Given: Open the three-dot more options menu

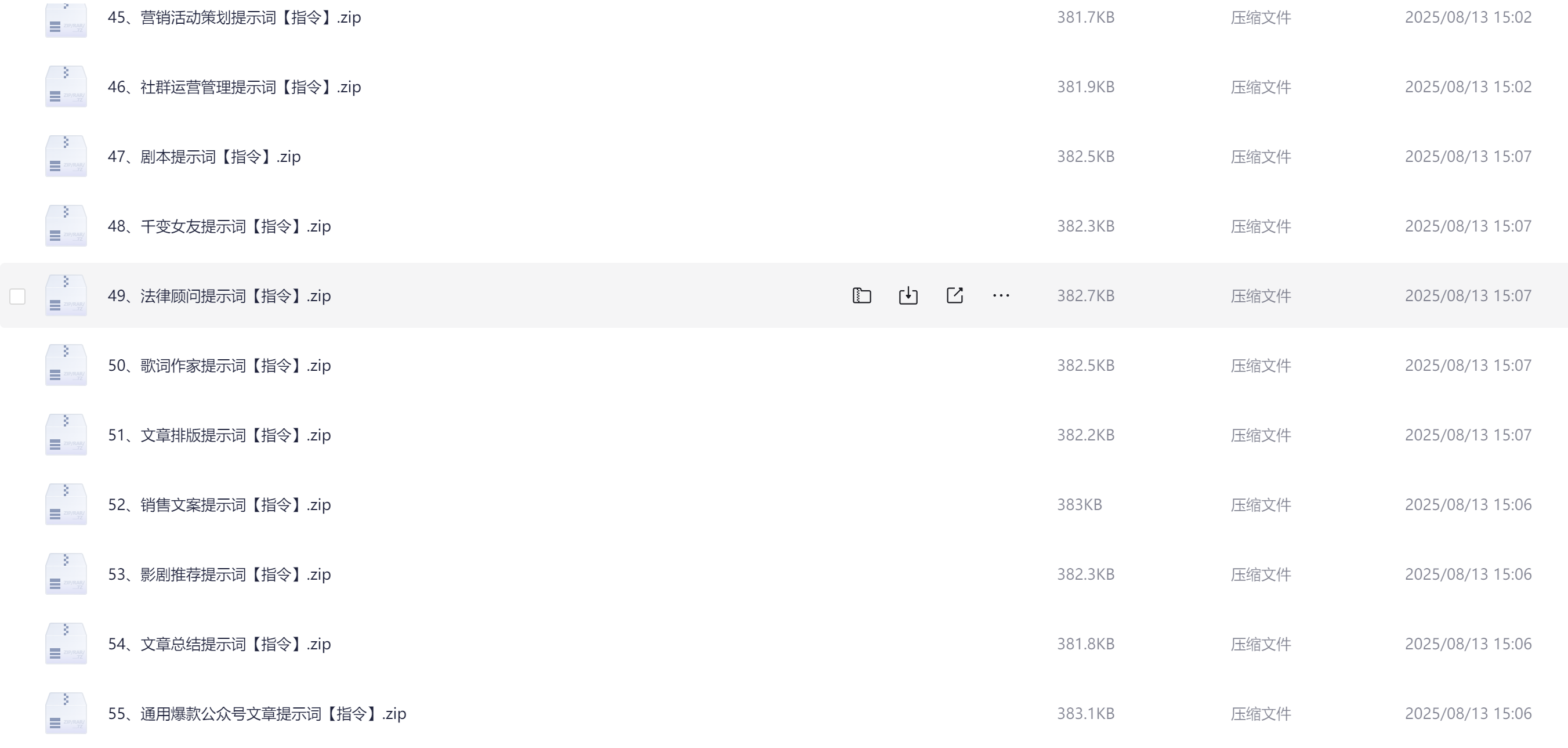Looking at the screenshot, I should tap(1001, 295).
